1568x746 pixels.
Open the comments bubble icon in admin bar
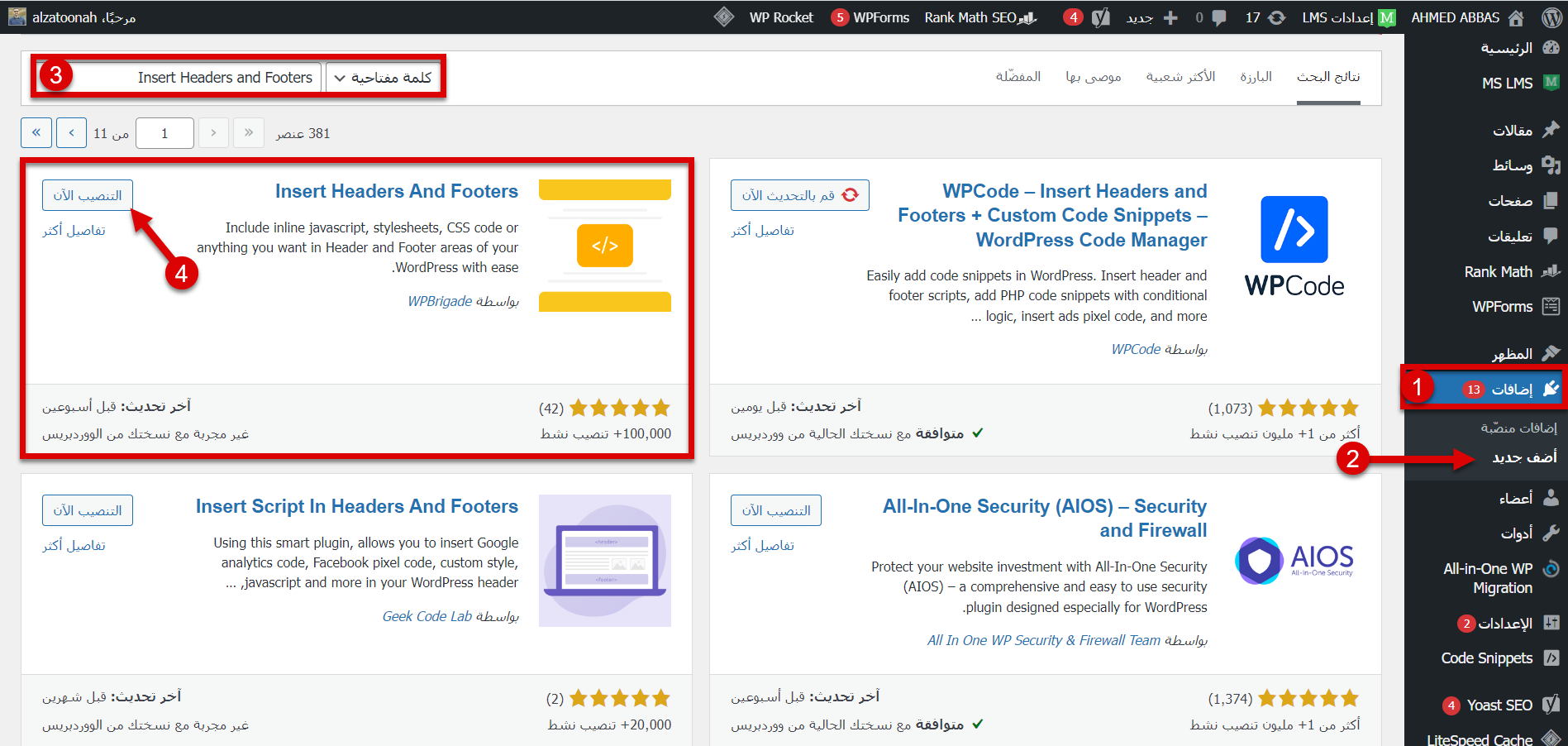pos(1218,17)
